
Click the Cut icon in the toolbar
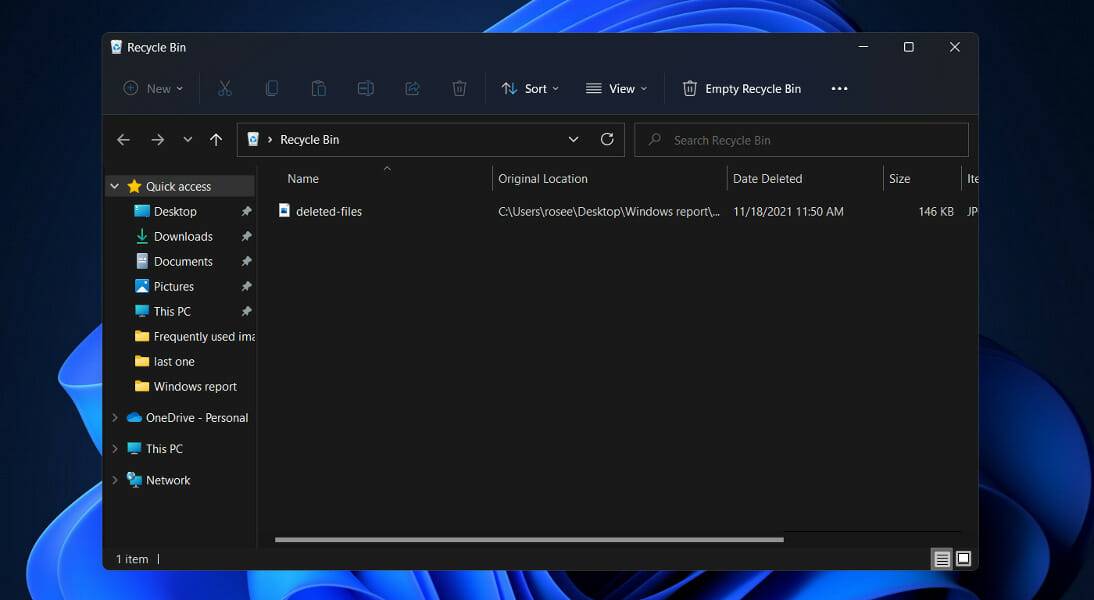225,88
